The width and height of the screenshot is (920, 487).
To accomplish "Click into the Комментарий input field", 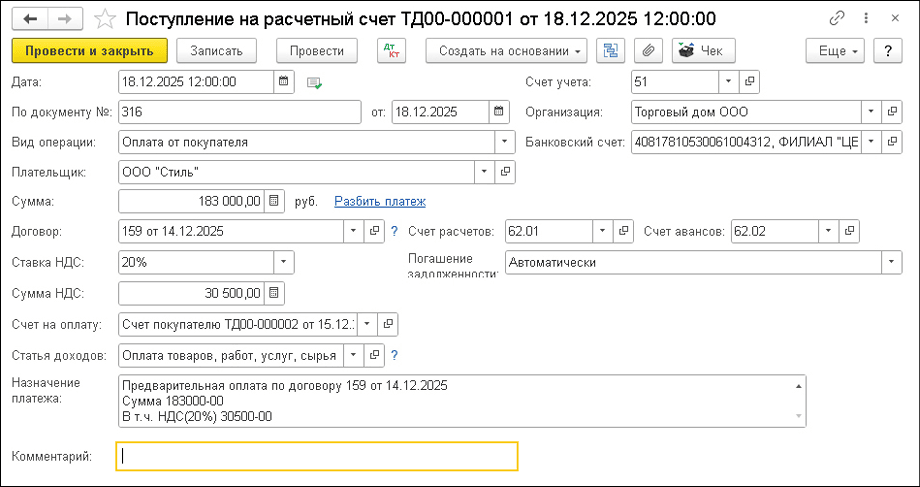I will 317,456.
